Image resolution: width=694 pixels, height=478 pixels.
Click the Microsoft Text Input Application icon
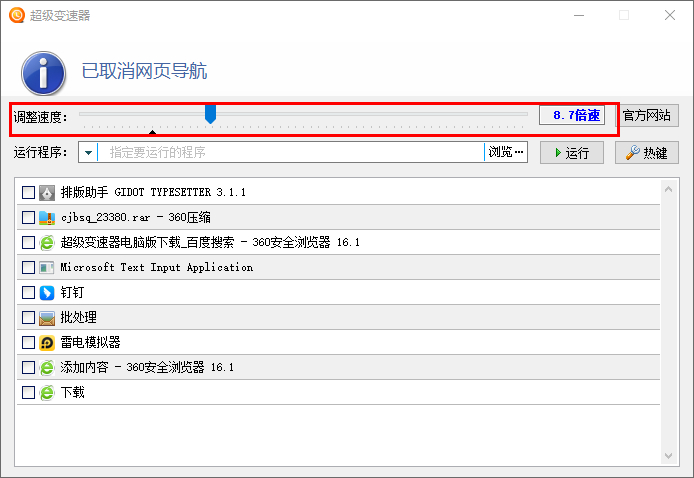point(47,267)
